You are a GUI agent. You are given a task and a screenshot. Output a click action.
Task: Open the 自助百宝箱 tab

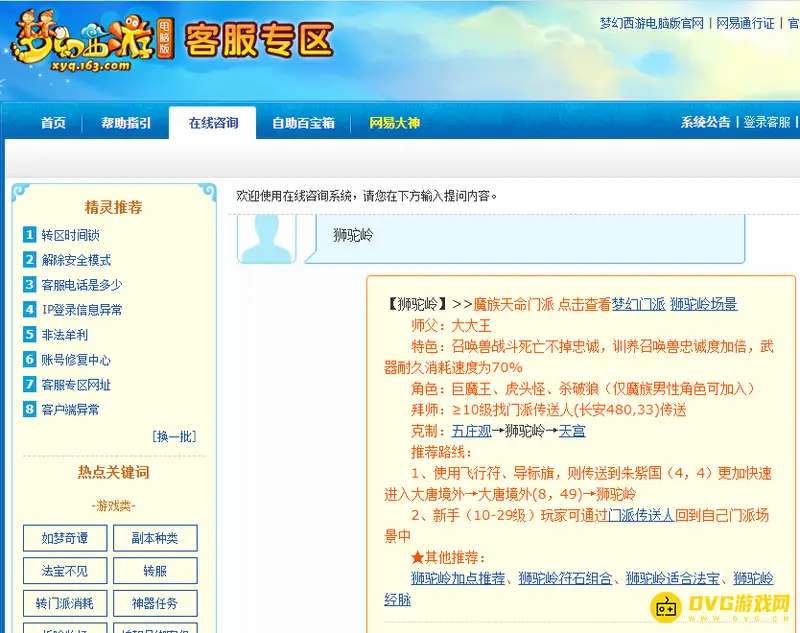click(303, 123)
